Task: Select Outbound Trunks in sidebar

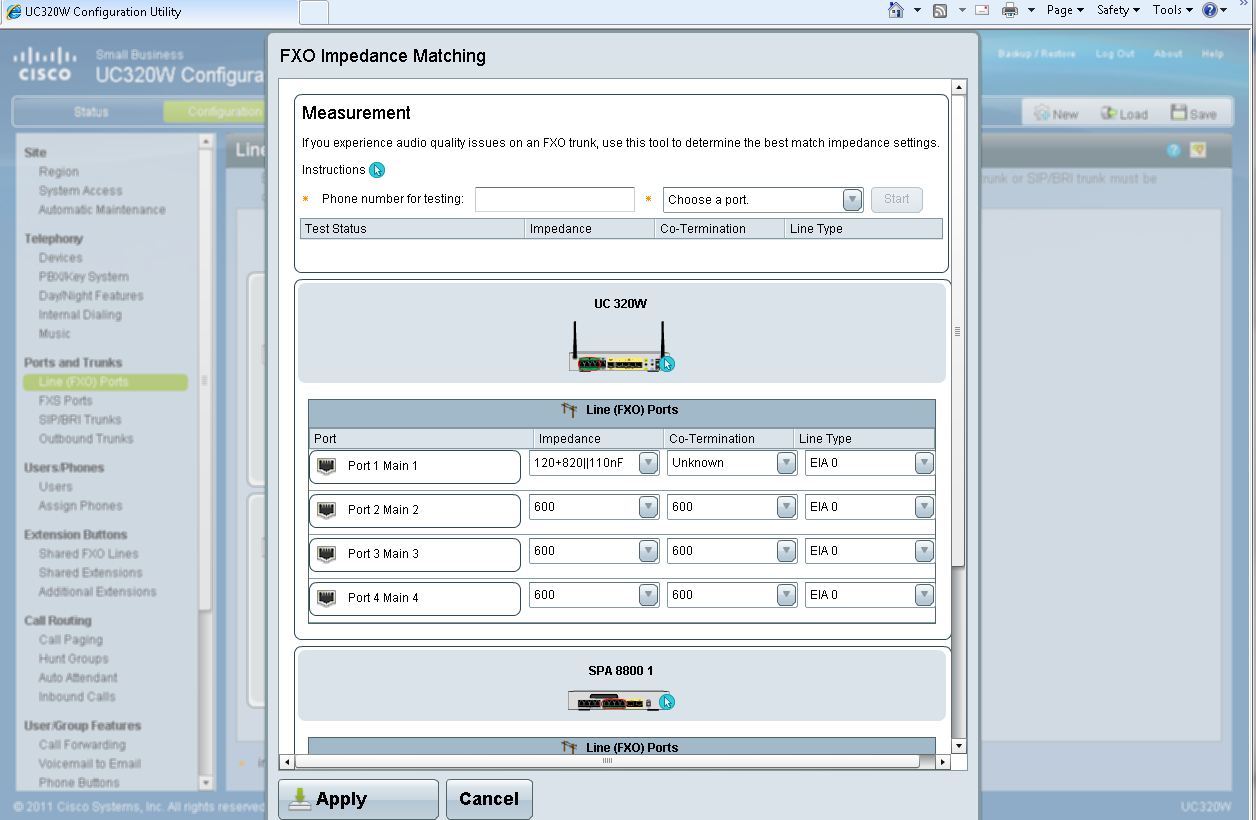Action: (86, 439)
